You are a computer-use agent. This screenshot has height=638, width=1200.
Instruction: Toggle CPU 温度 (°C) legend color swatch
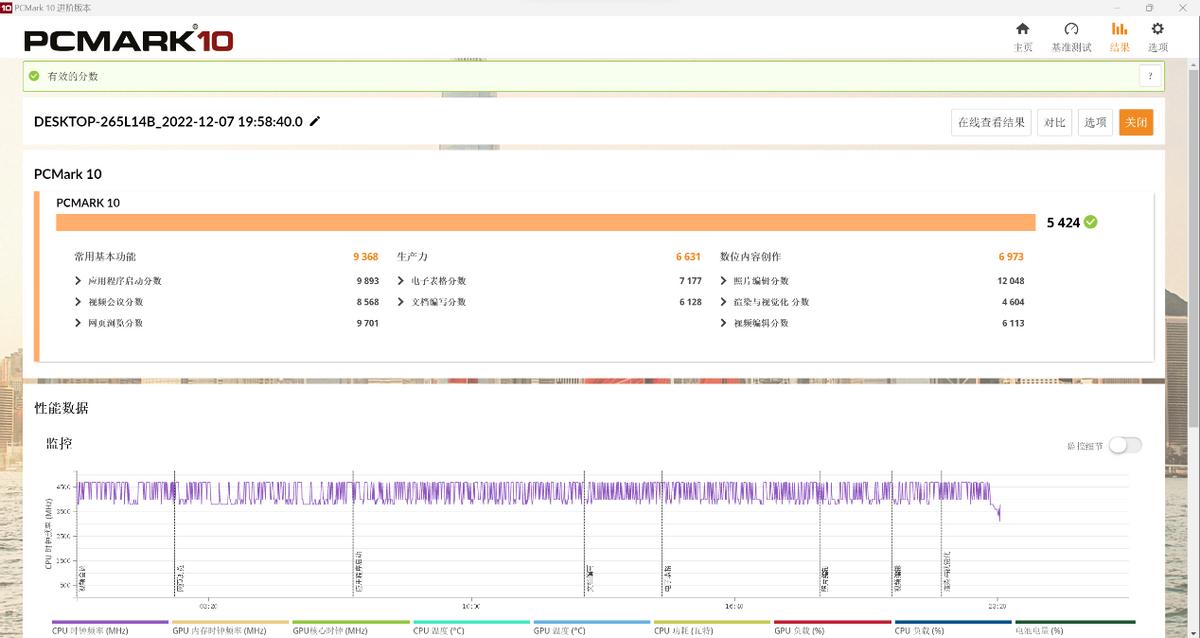(x=471, y=622)
